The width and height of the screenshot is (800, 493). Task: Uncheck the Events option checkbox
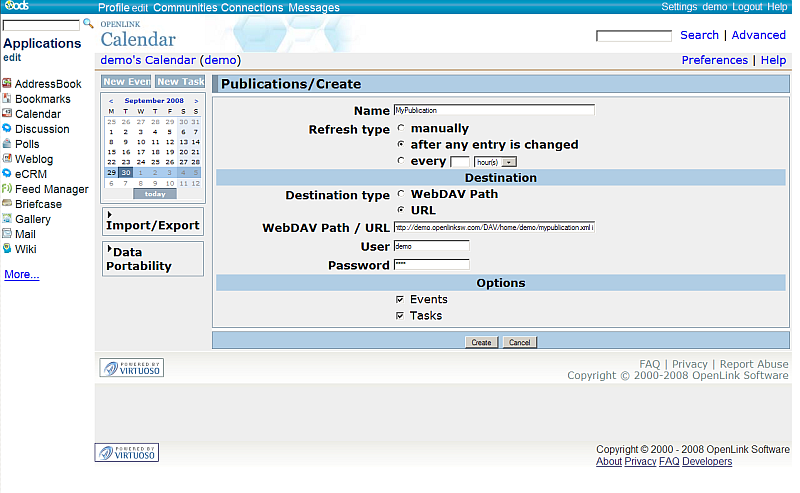(400, 299)
